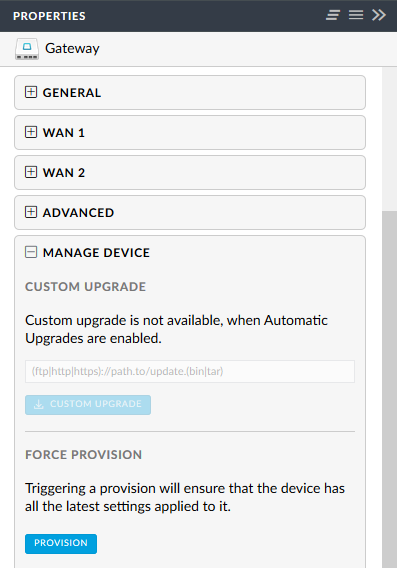Select the WAN 2 section title

(64, 172)
